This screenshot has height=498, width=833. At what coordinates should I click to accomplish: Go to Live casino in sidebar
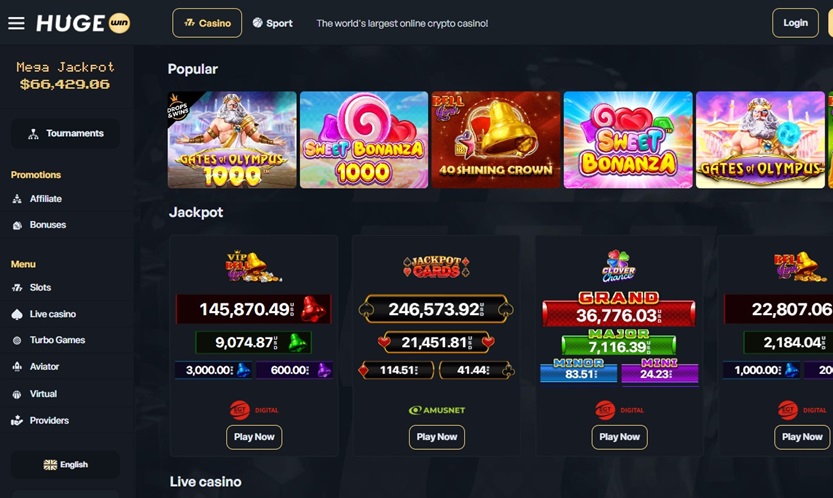pos(52,314)
